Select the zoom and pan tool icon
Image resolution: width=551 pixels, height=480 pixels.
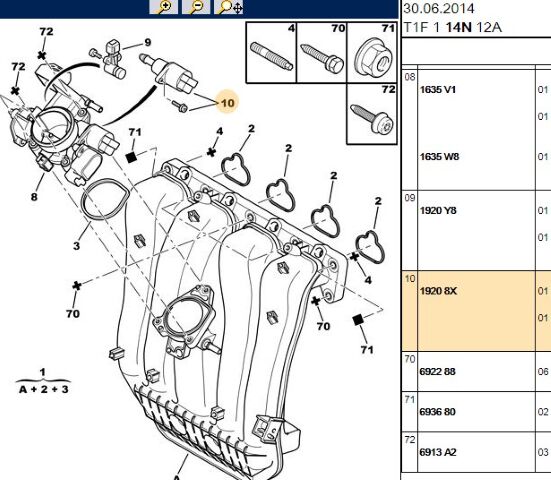(x=229, y=7)
